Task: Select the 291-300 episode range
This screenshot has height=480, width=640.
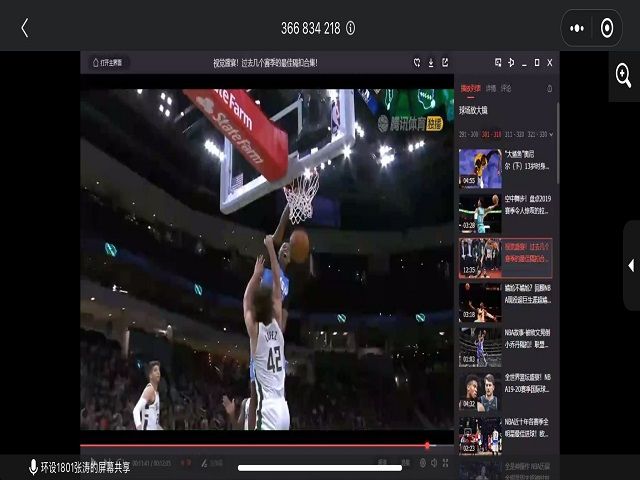Action: (x=468, y=133)
